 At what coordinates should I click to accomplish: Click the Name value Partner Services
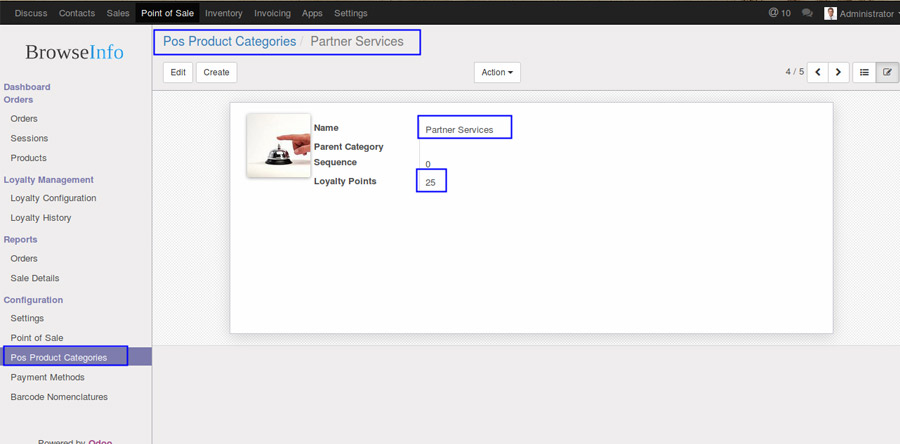point(459,130)
